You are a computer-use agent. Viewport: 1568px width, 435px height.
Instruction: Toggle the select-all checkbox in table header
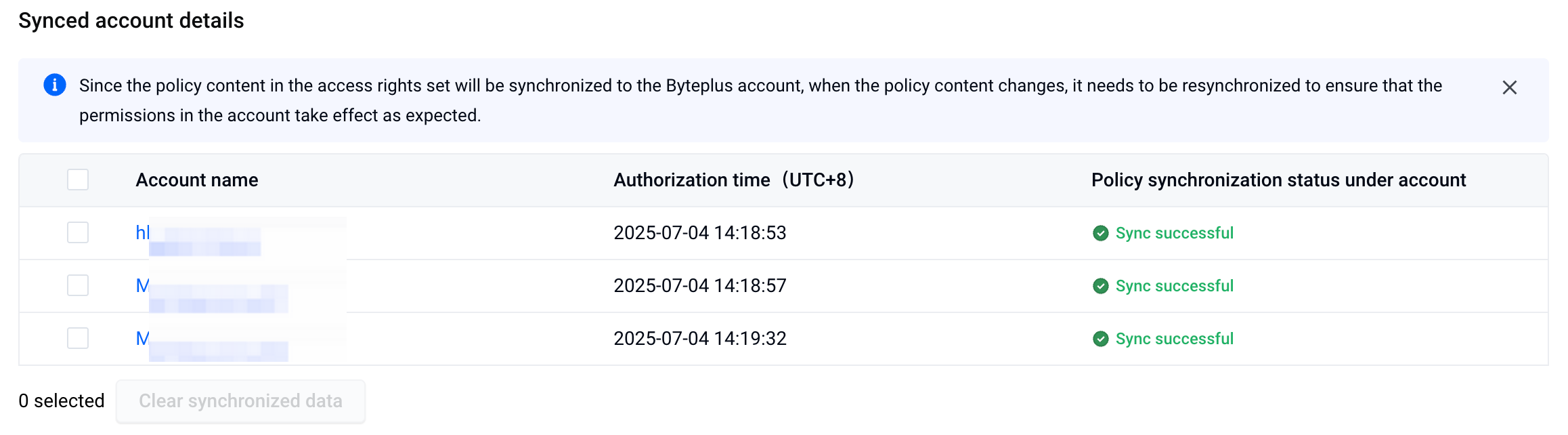coord(78,180)
